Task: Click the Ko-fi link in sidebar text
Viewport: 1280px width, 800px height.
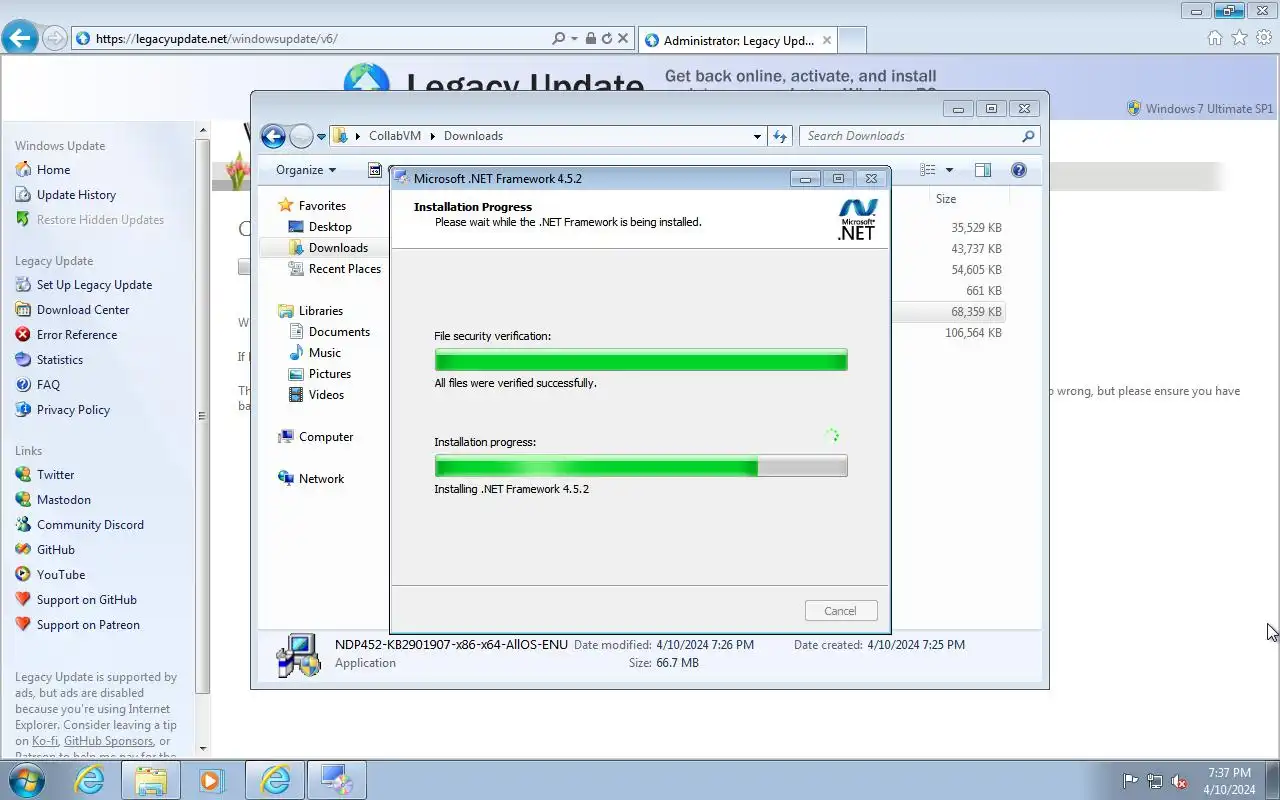Action: [45, 741]
